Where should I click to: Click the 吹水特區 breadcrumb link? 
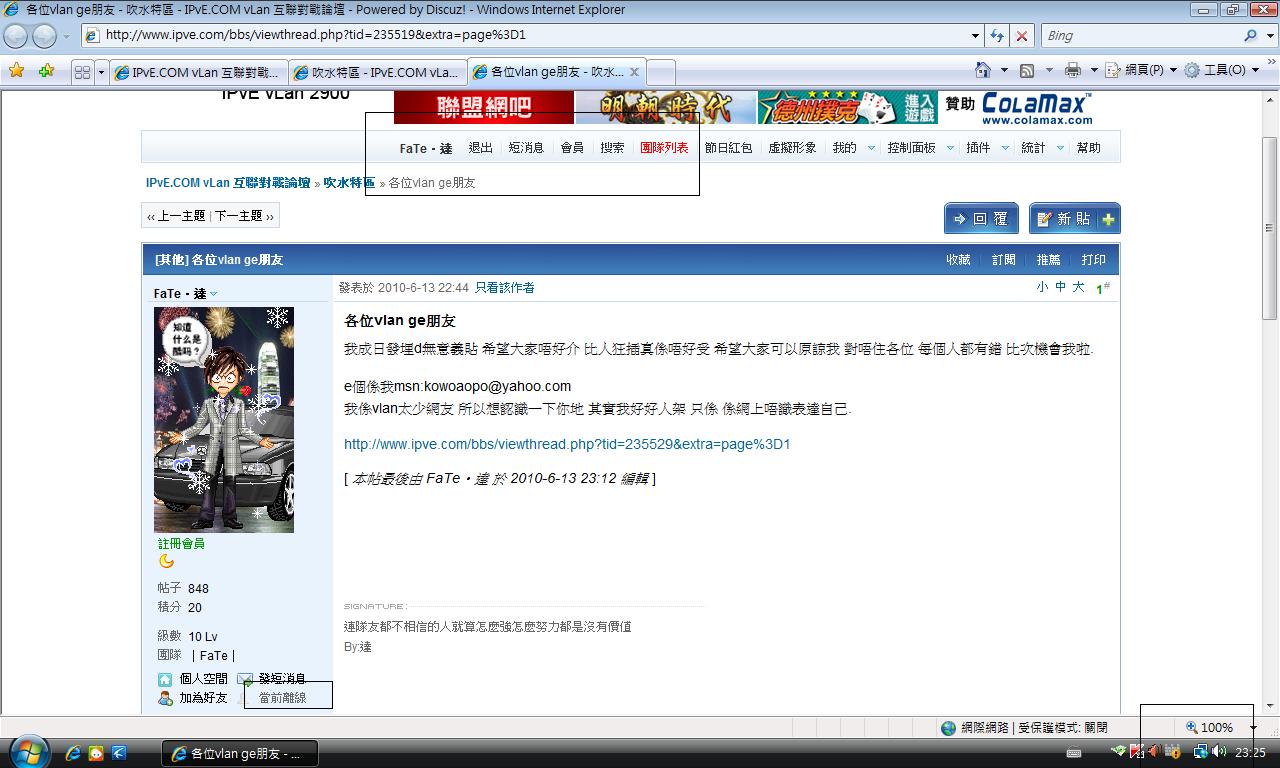(x=349, y=183)
